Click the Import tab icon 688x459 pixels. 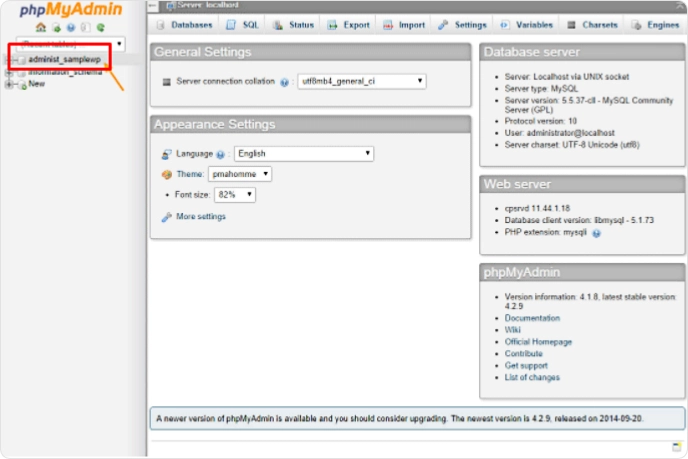click(x=388, y=25)
